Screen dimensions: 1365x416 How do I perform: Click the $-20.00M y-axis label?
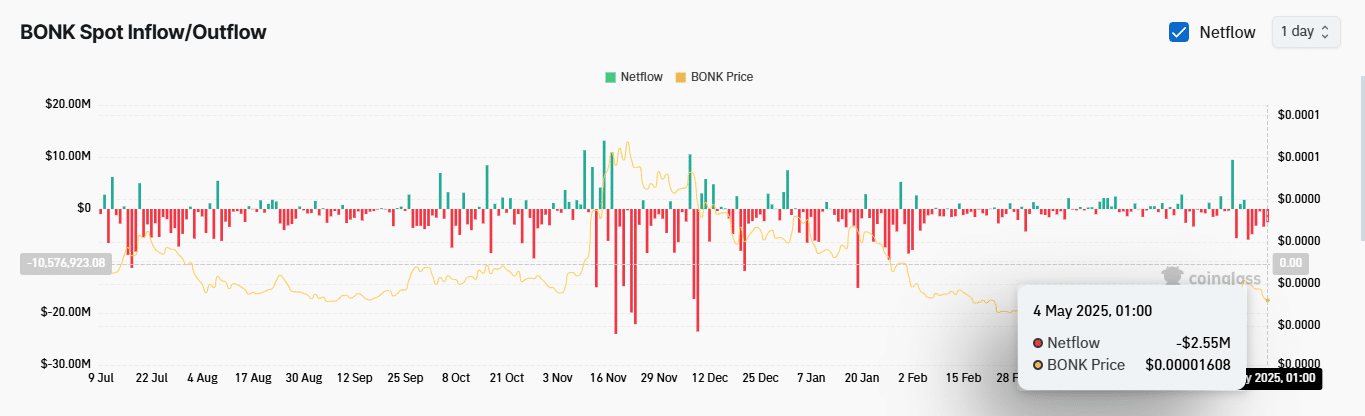point(67,312)
